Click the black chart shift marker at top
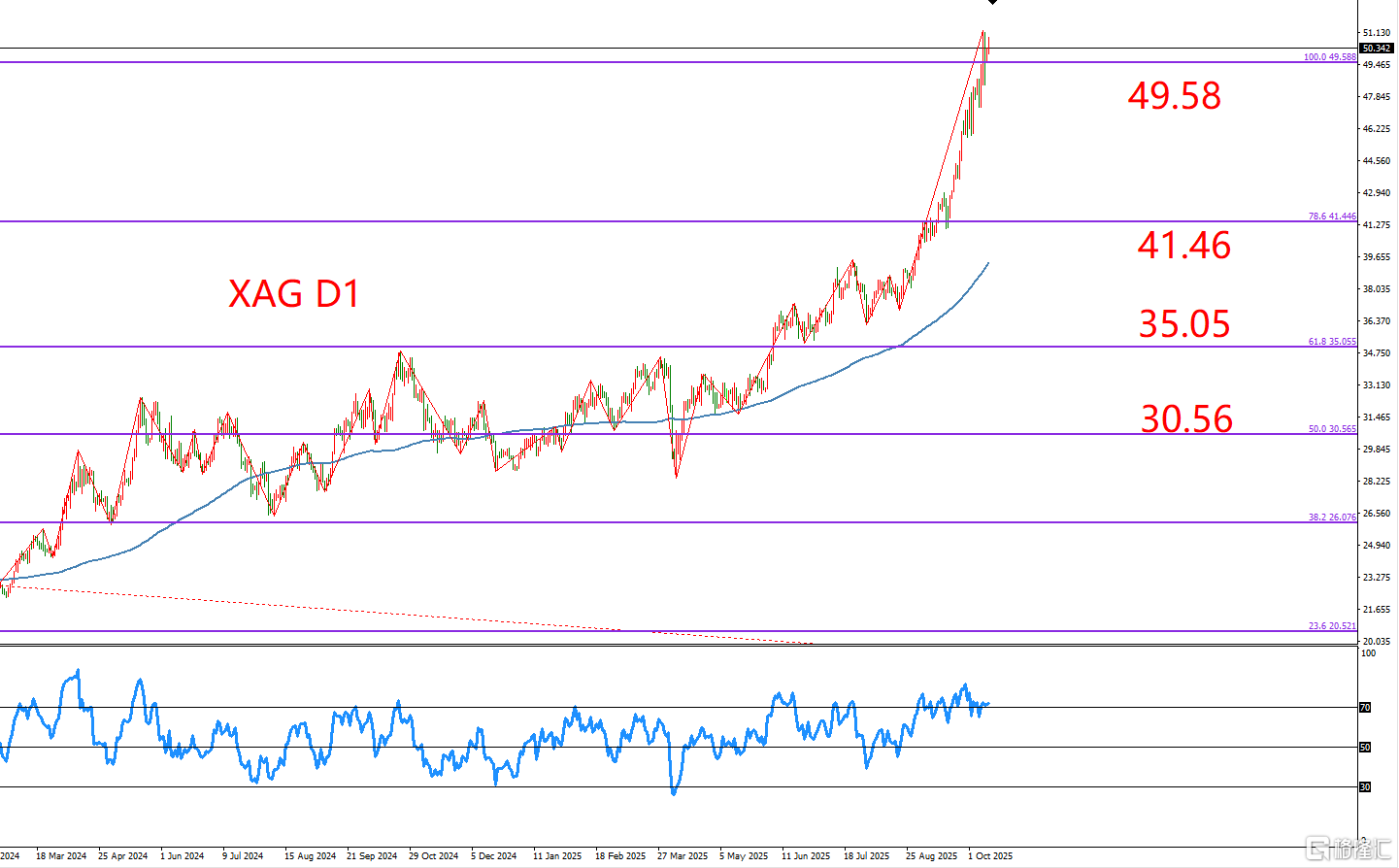 point(992,3)
